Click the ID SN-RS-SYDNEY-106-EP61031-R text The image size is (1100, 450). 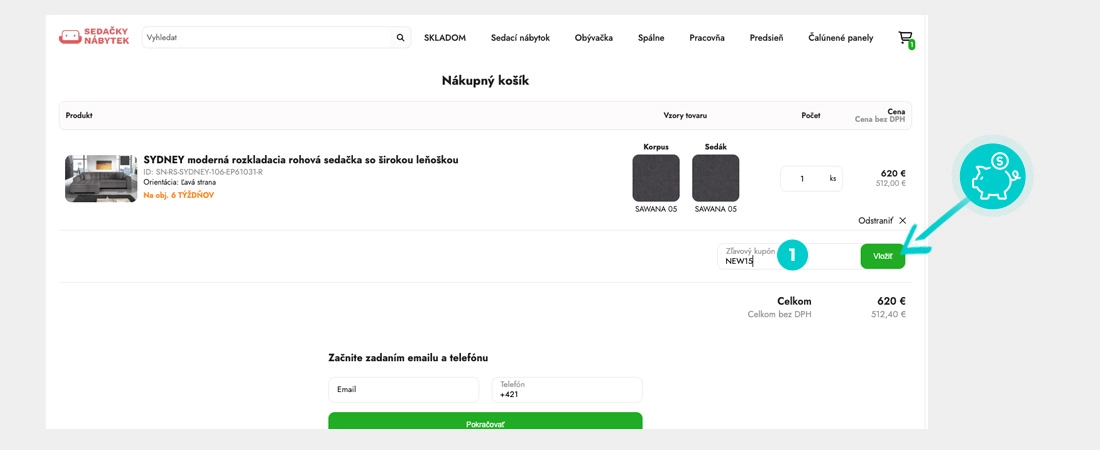(x=203, y=172)
